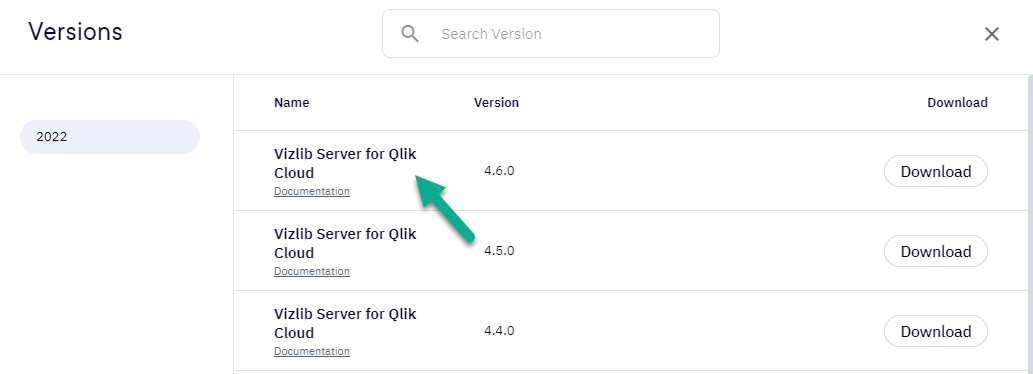Viewport: 1033px width, 374px height.
Task: Download Vizlib Server version 4.5.0
Action: (x=935, y=252)
